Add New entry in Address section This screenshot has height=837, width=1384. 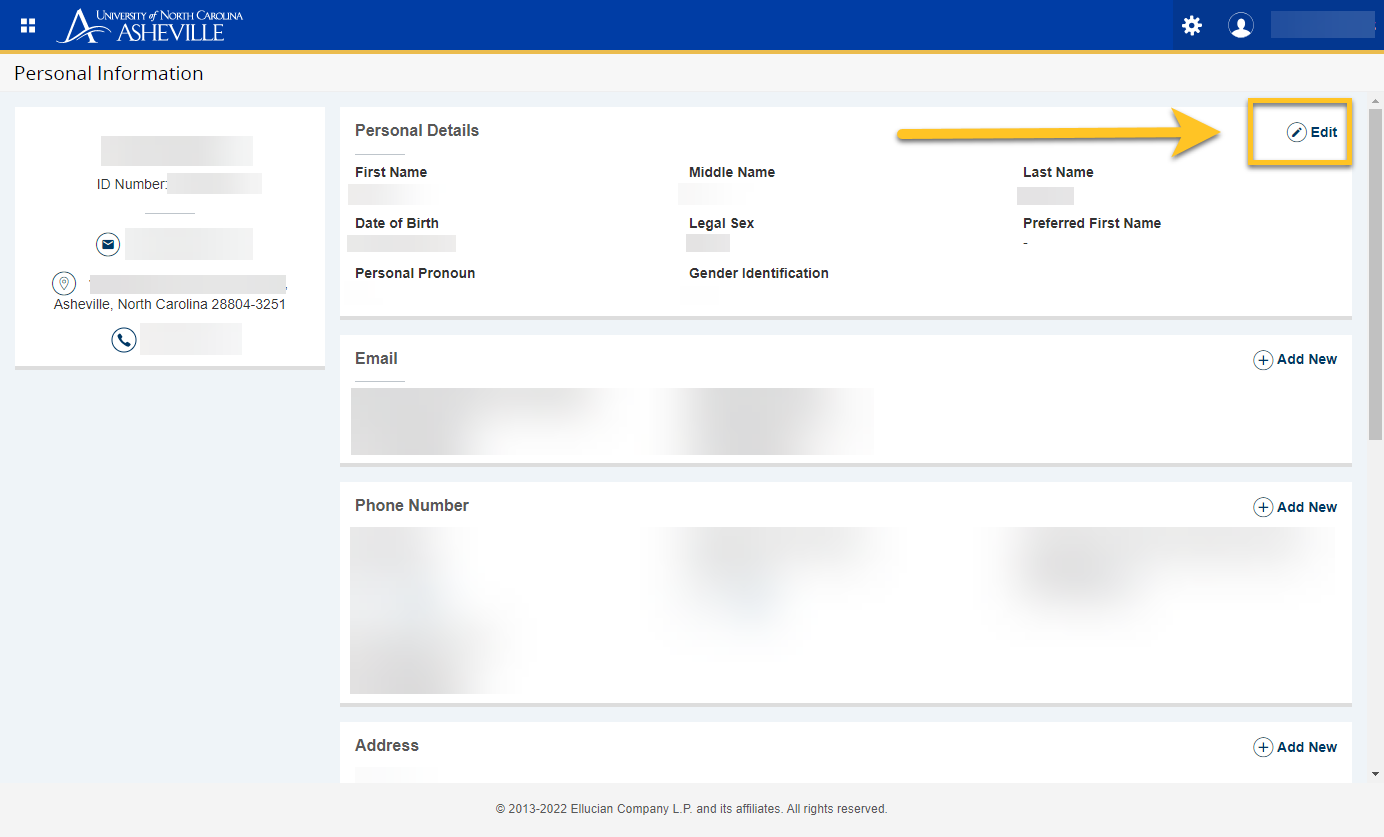click(1295, 747)
